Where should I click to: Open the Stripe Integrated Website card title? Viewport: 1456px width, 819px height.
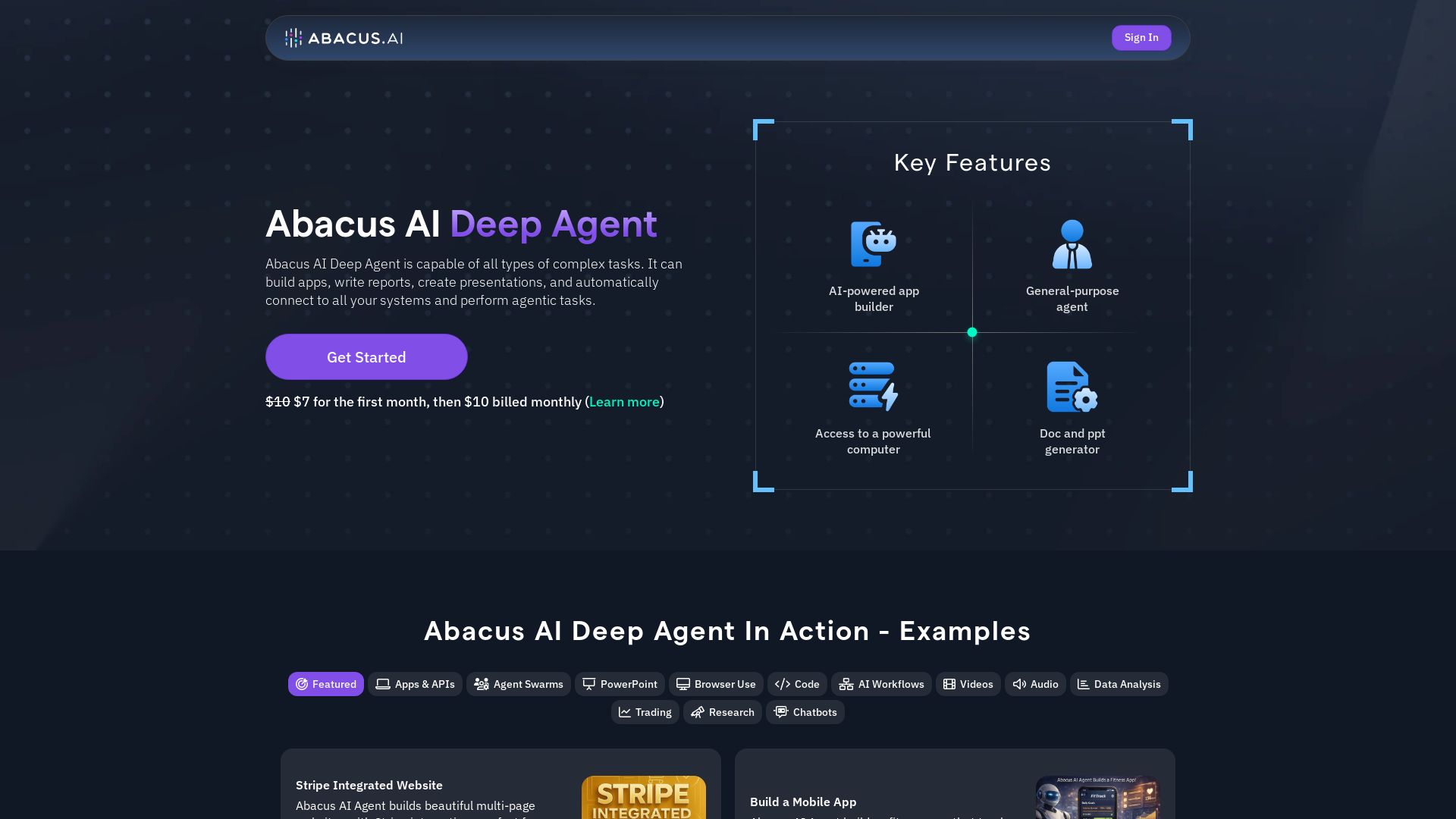pos(369,786)
